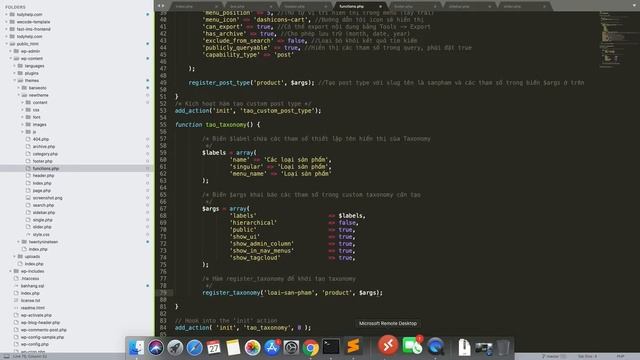Place cursor on the register_taxonomy line

click(292, 293)
